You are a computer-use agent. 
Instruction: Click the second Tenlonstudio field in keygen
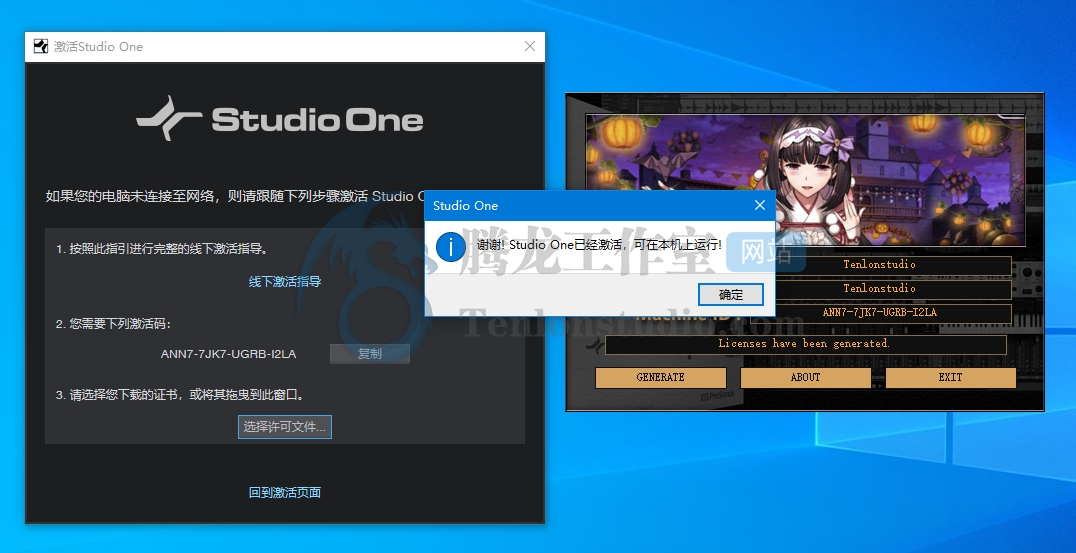tap(880, 289)
